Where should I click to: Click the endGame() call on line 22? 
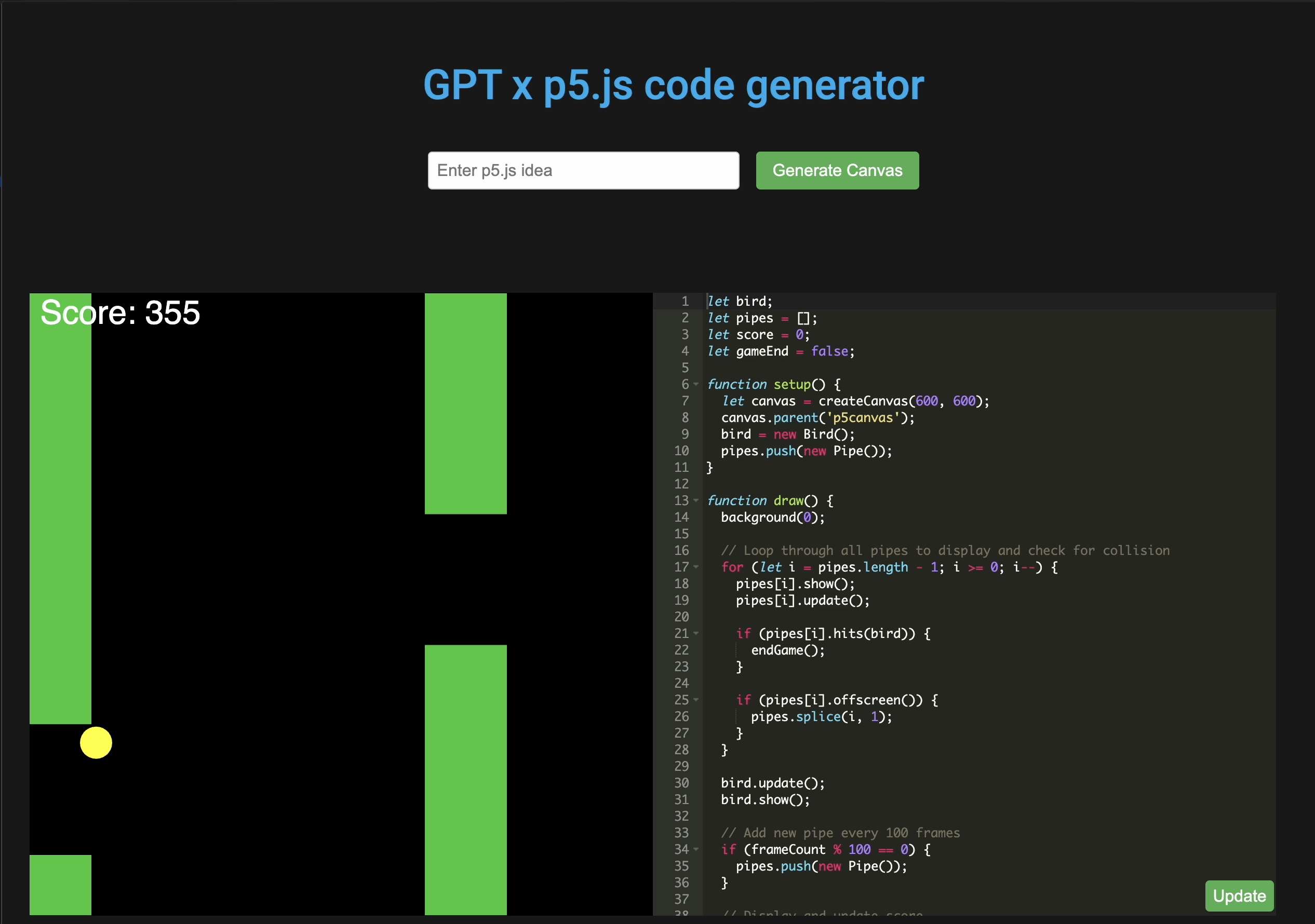[x=787, y=650]
